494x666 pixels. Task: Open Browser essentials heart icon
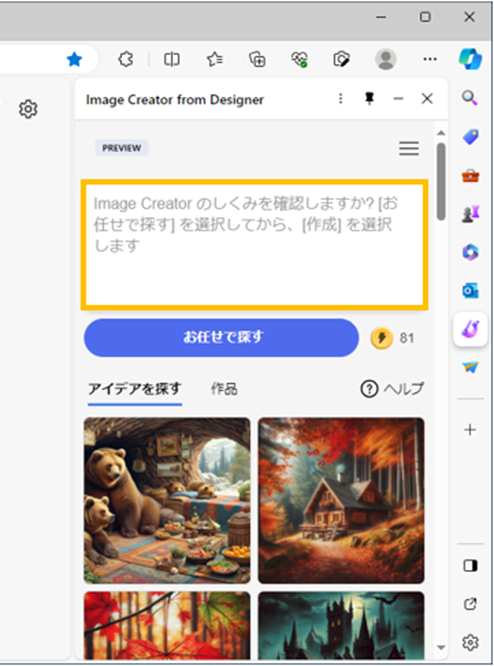(299, 59)
